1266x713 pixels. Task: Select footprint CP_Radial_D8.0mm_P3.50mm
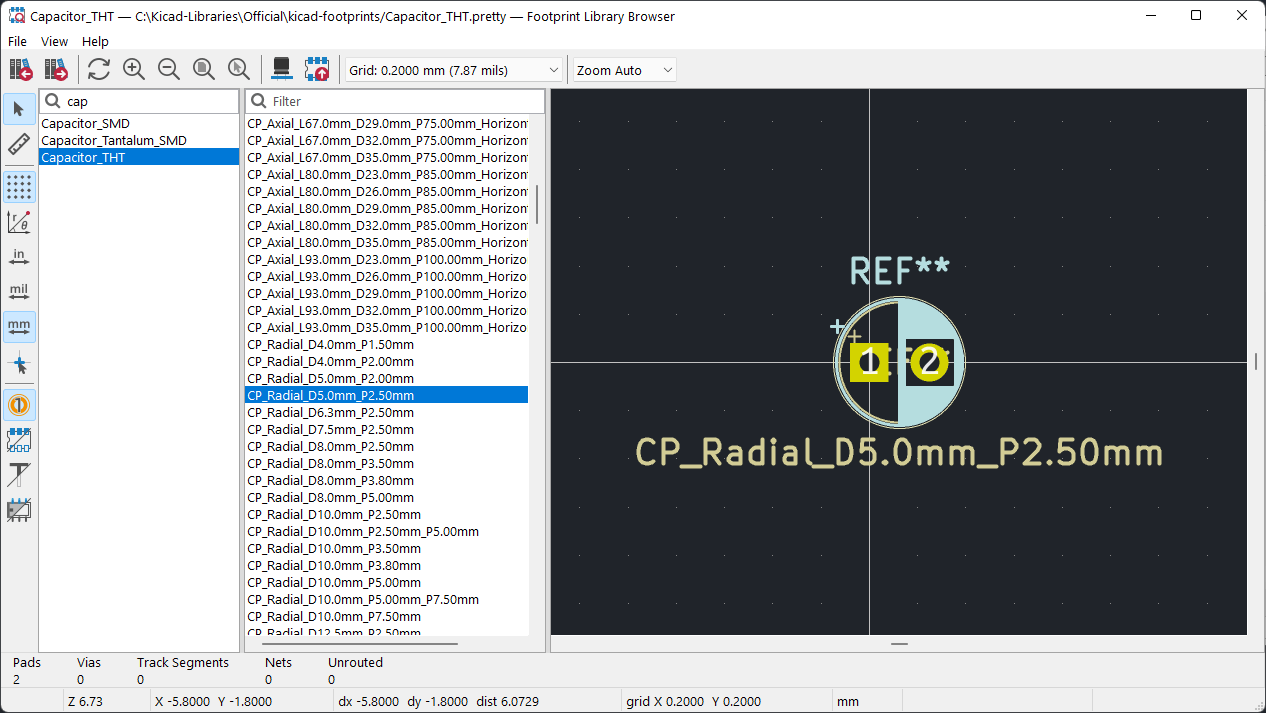(387, 464)
